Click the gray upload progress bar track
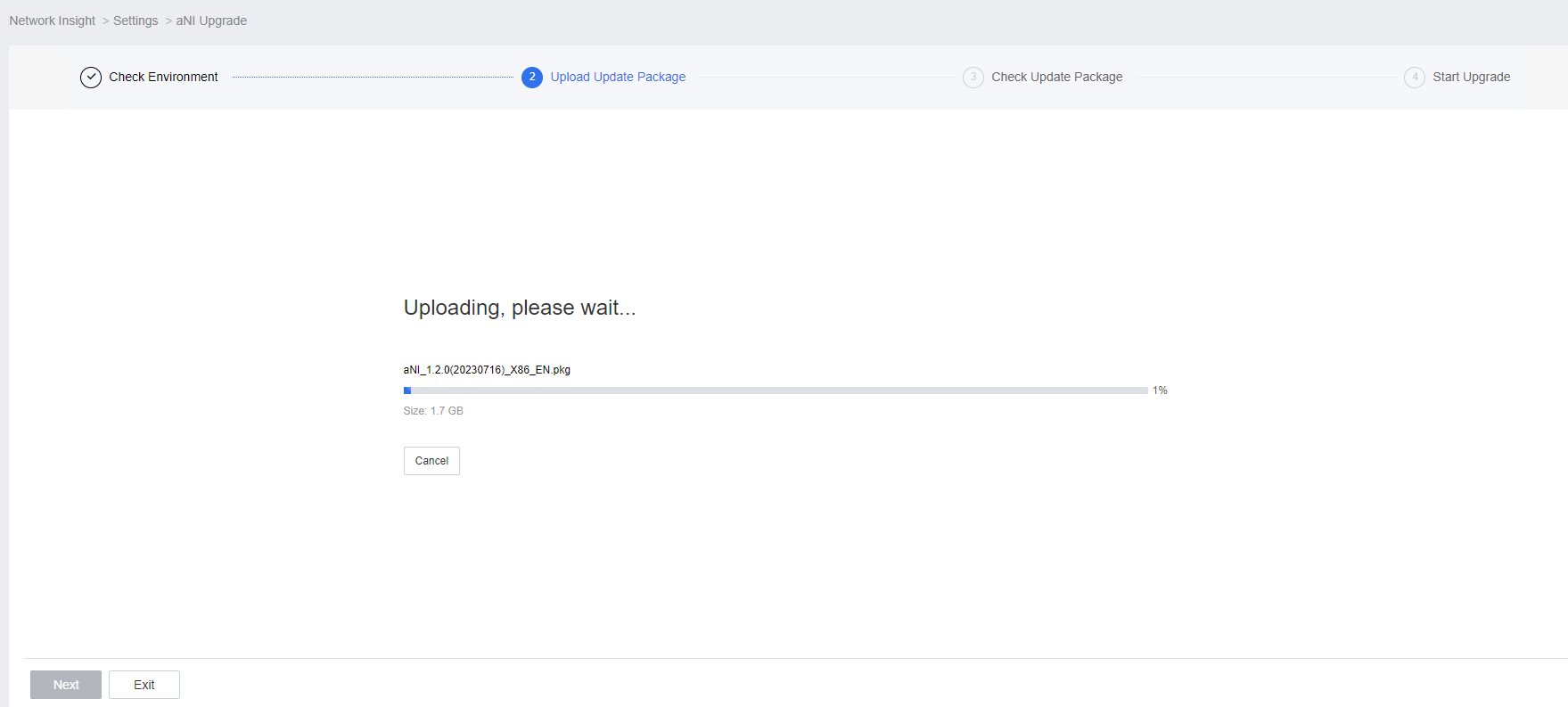This screenshot has width=1568, height=707. pos(776,390)
